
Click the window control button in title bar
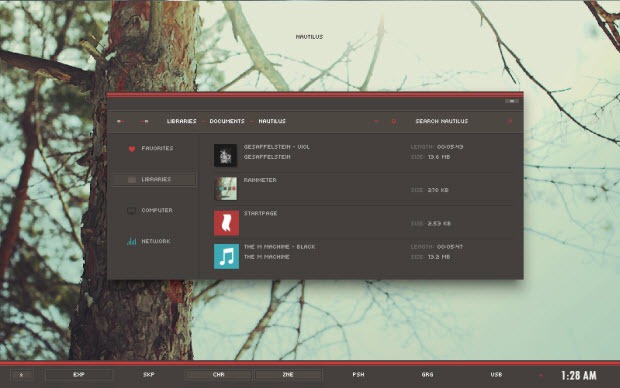pos(512,101)
